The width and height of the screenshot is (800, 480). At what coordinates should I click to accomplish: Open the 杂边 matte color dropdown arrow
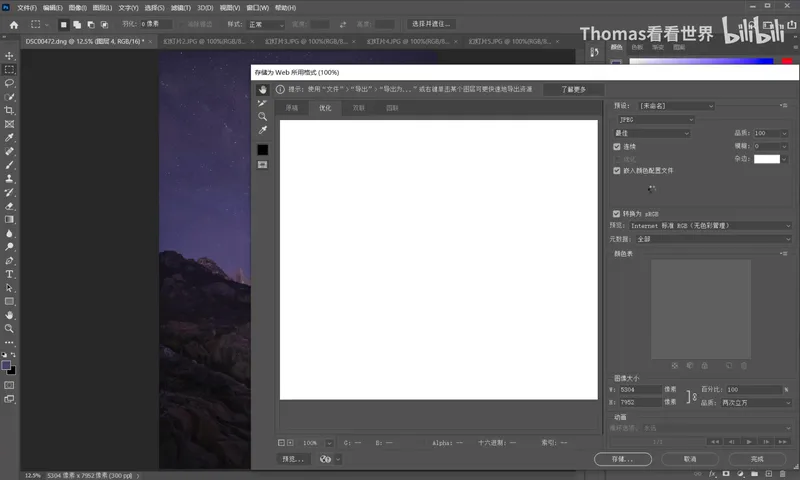(x=784, y=159)
